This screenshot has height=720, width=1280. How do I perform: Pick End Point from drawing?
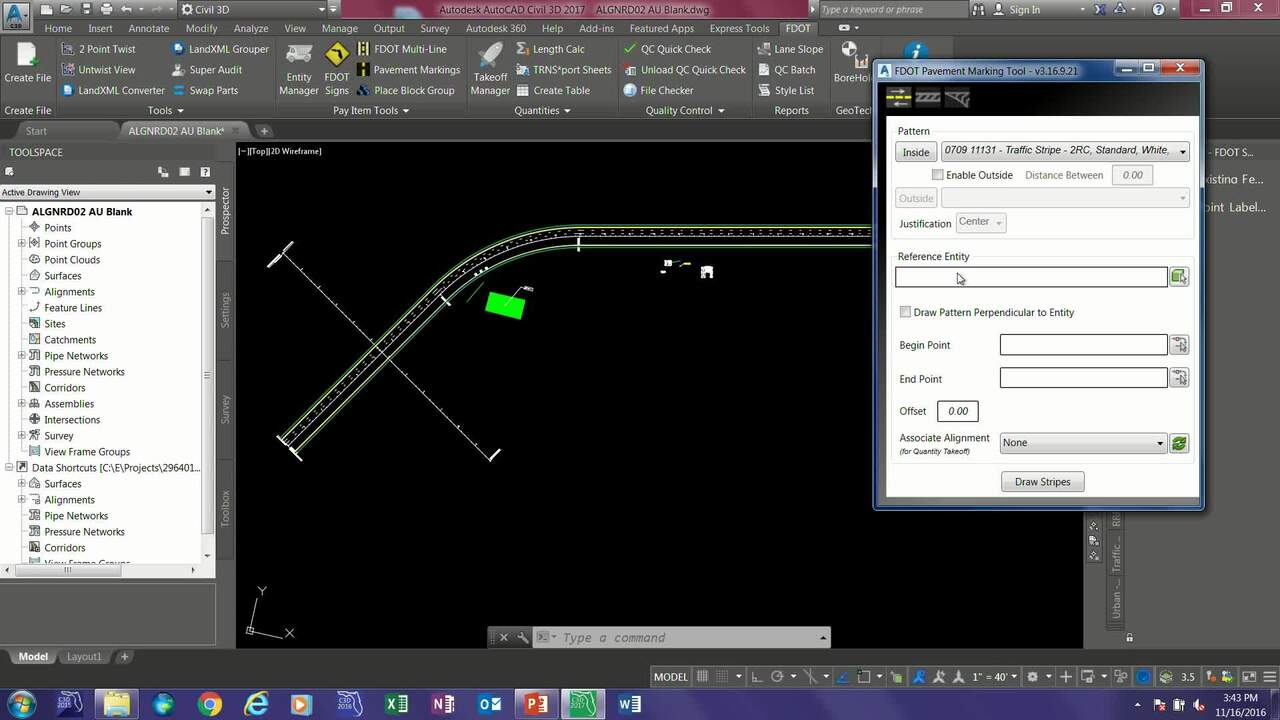(x=1179, y=378)
